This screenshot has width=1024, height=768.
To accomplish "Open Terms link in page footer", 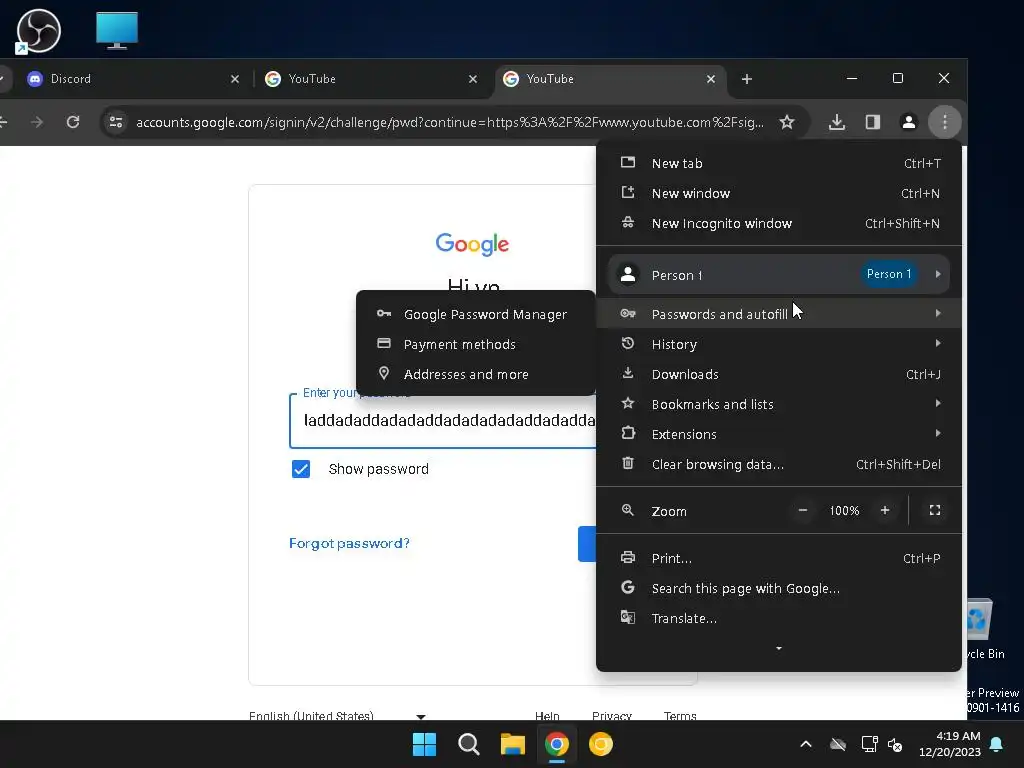I will (680, 716).
